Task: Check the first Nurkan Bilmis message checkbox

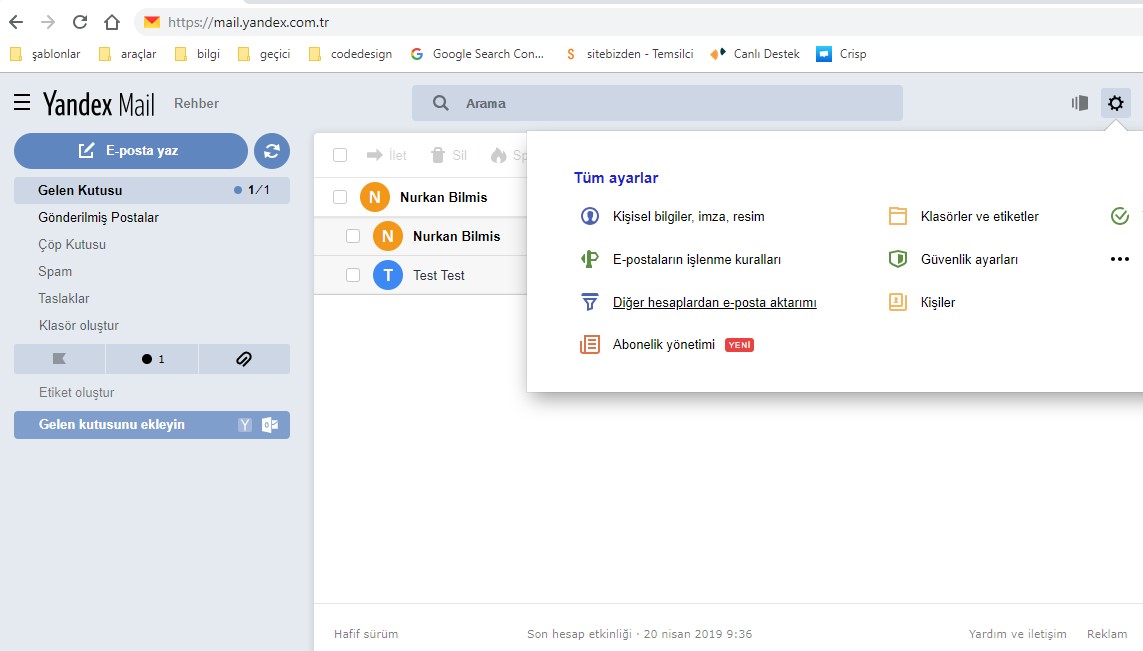Action: 340,197
